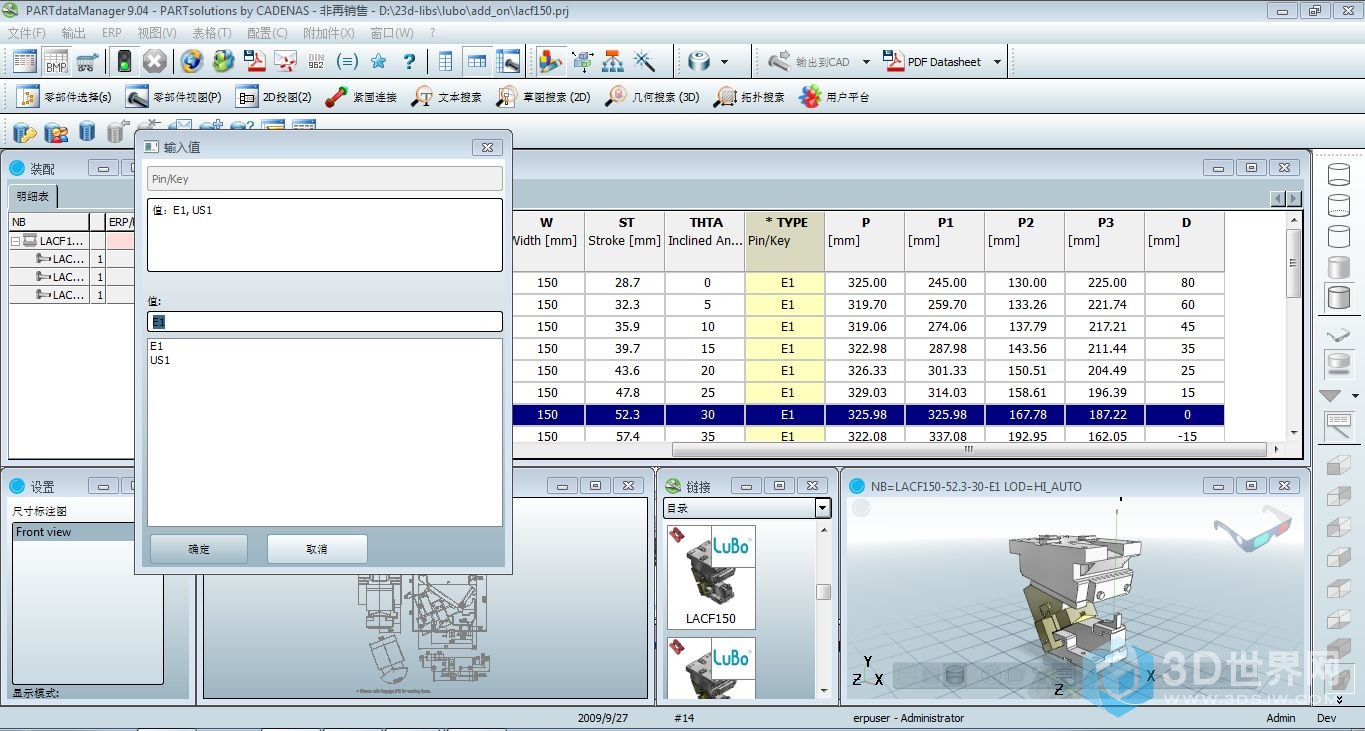Image resolution: width=1365 pixels, height=731 pixels.
Task: Open 2D投图(2) projection view
Action: coord(274,97)
